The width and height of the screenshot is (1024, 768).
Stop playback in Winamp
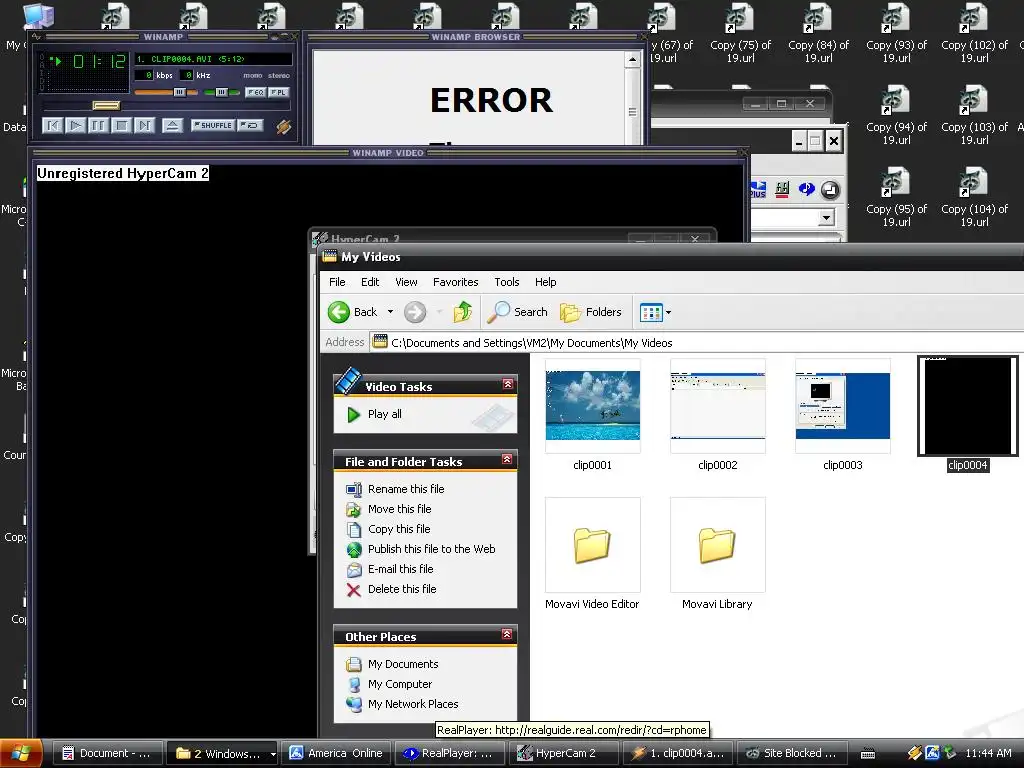point(121,125)
